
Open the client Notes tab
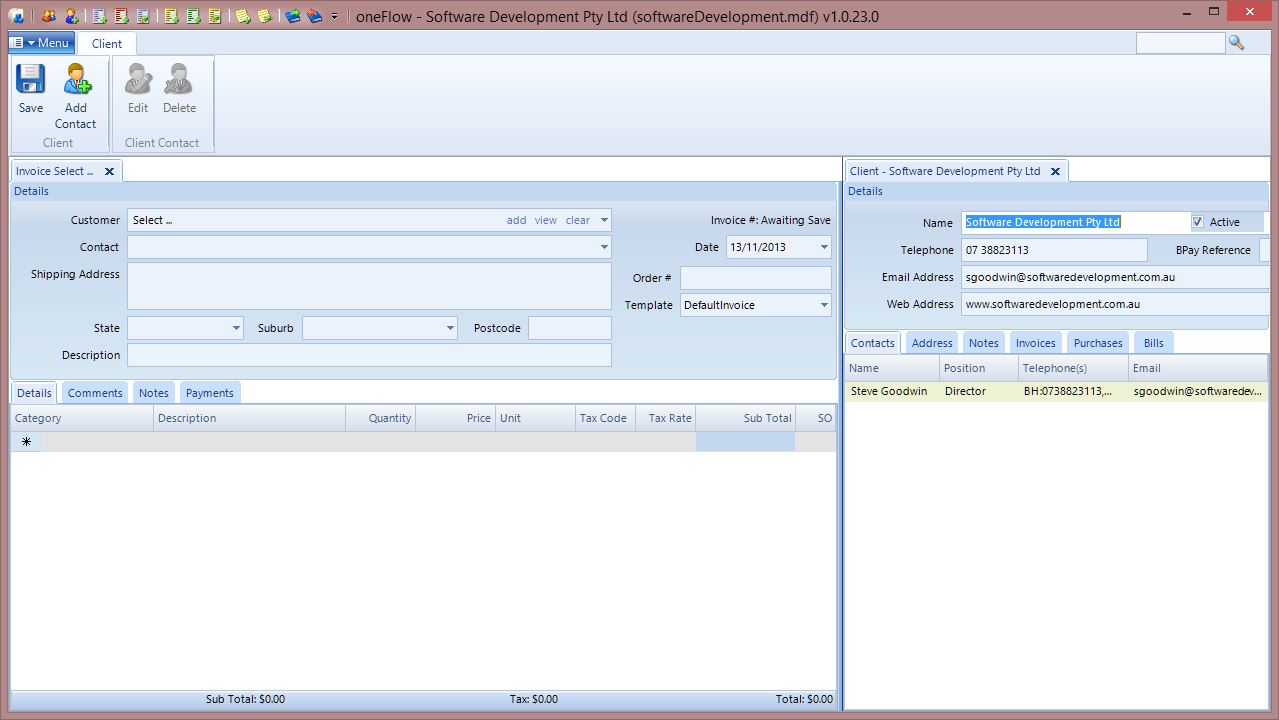click(984, 343)
